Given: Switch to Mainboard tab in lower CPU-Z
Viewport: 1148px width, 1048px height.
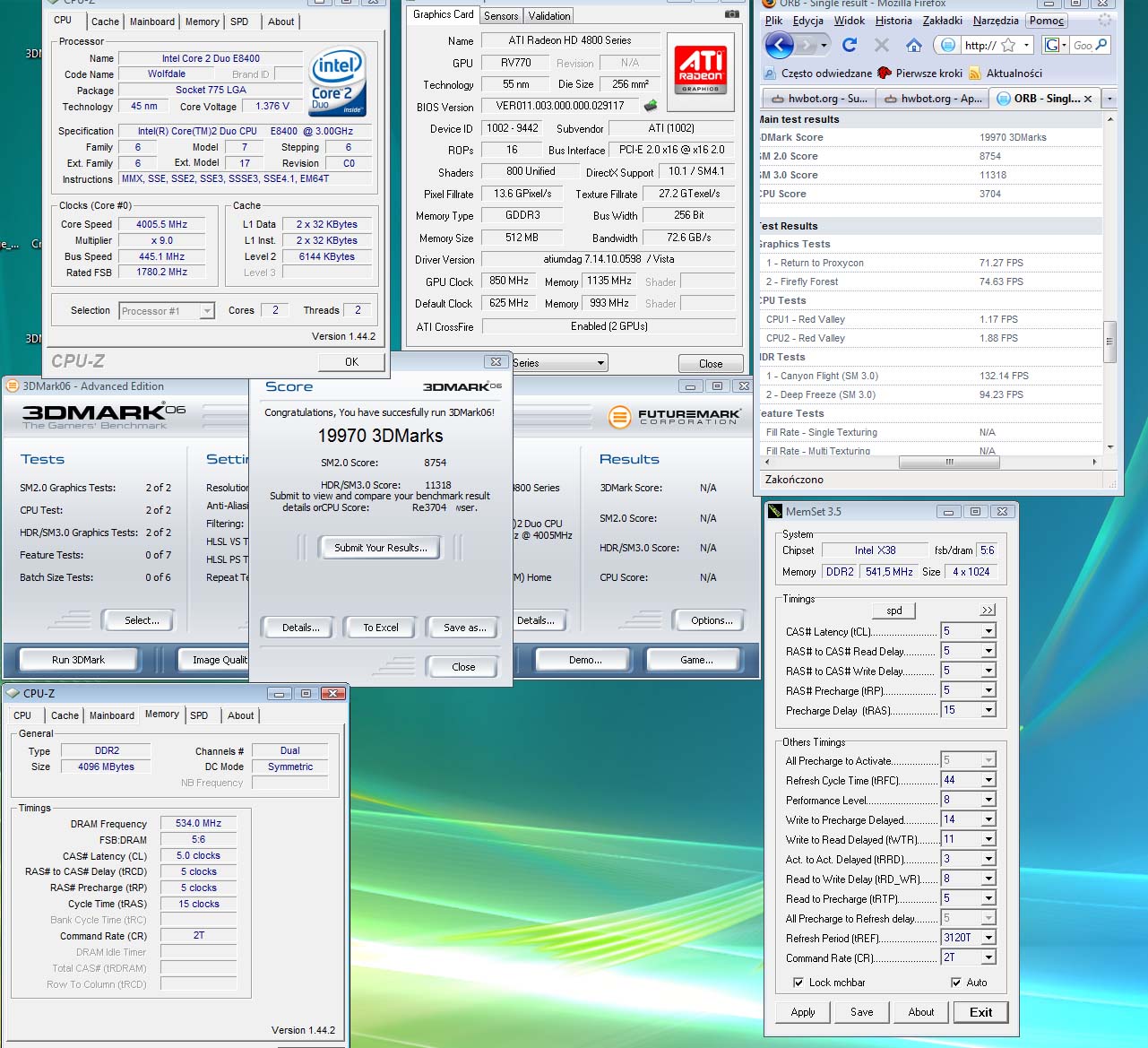Looking at the screenshot, I should click(112, 715).
